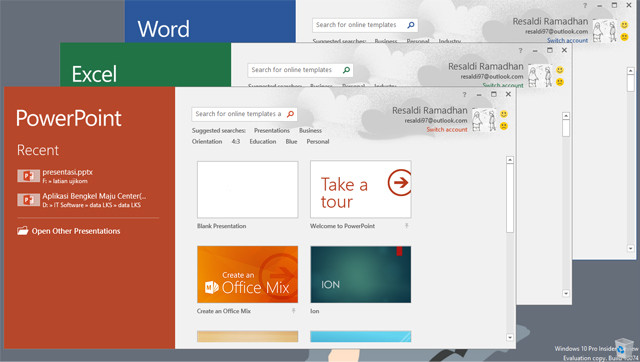
Task: Click the Excel account profile picture
Action: [x=541, y=76]
